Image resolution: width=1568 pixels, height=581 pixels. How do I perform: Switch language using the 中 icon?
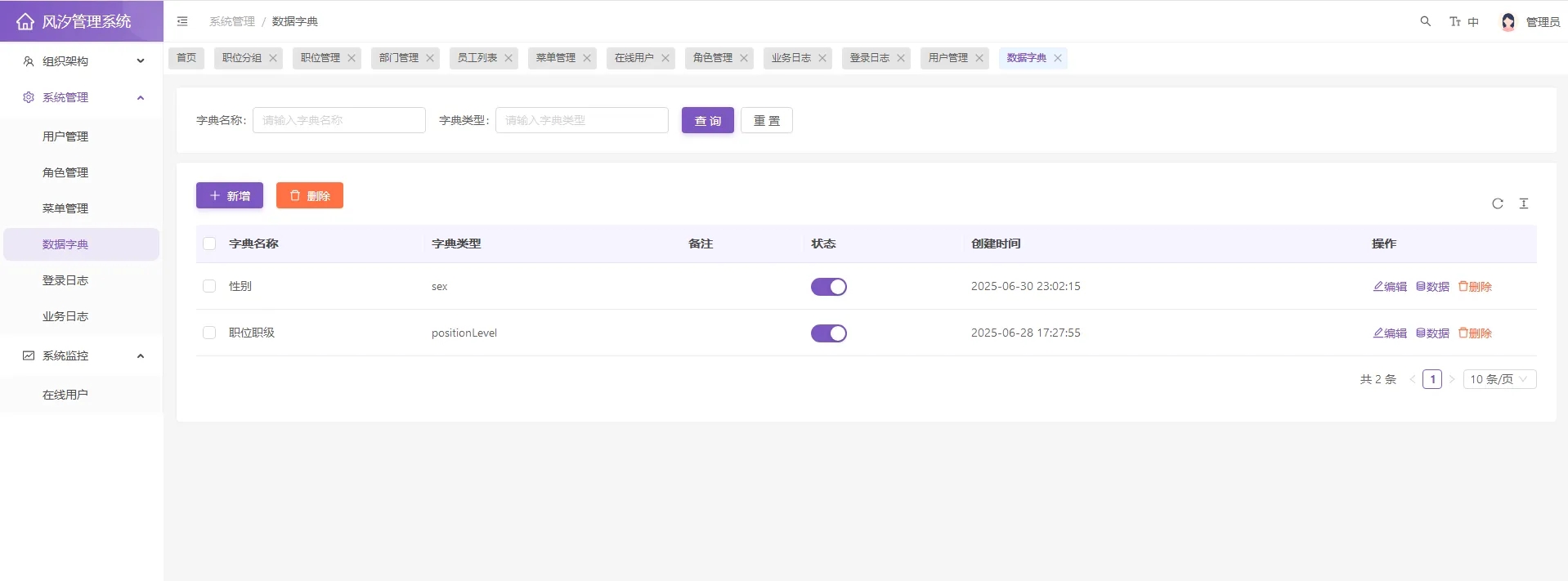pyautogui.click(x=1473, y=22)
